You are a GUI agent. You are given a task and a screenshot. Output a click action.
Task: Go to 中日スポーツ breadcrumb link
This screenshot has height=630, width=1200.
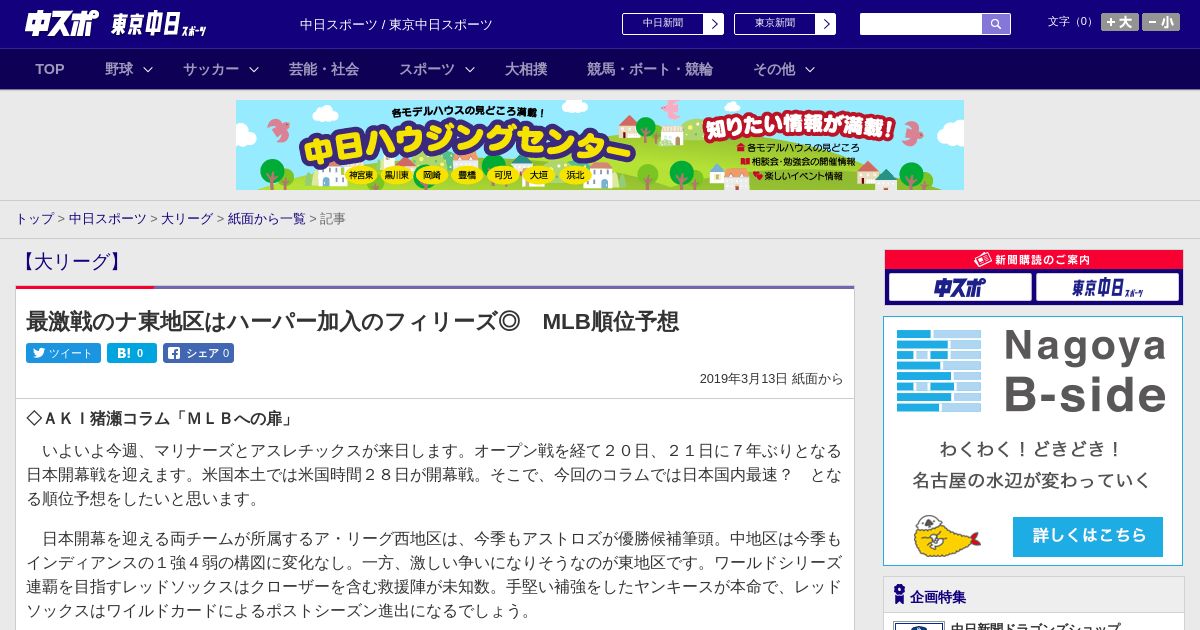(x=108, y=218)
